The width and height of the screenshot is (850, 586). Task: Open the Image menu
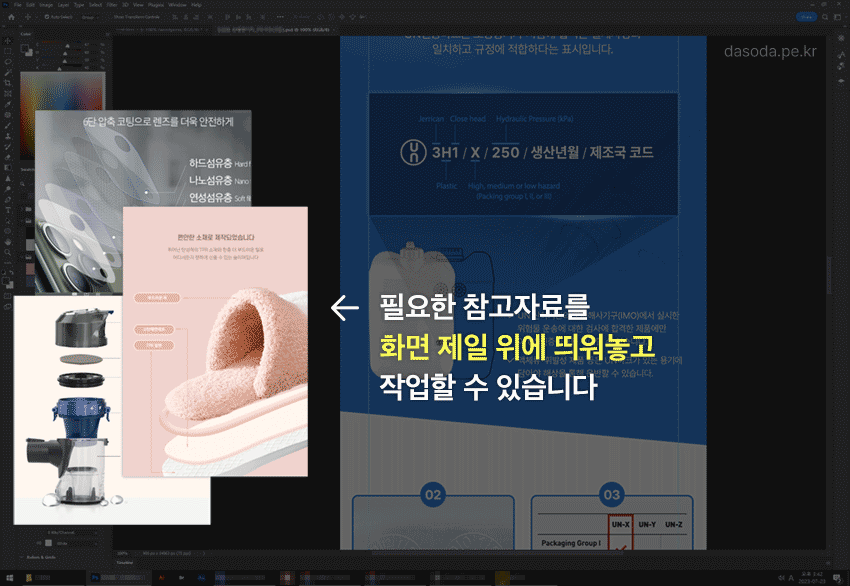coord(46,4)
